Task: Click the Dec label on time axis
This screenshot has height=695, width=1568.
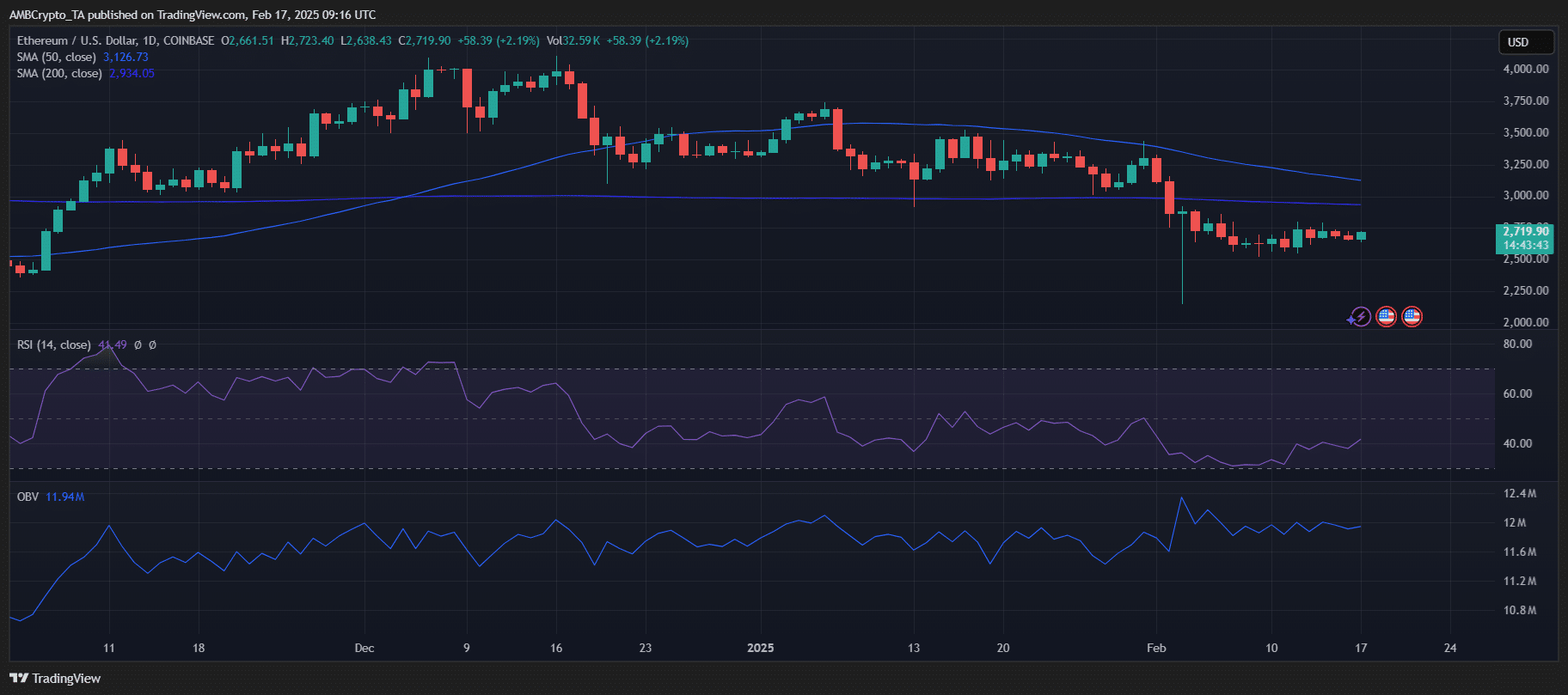Action: [x=364, y=648]
